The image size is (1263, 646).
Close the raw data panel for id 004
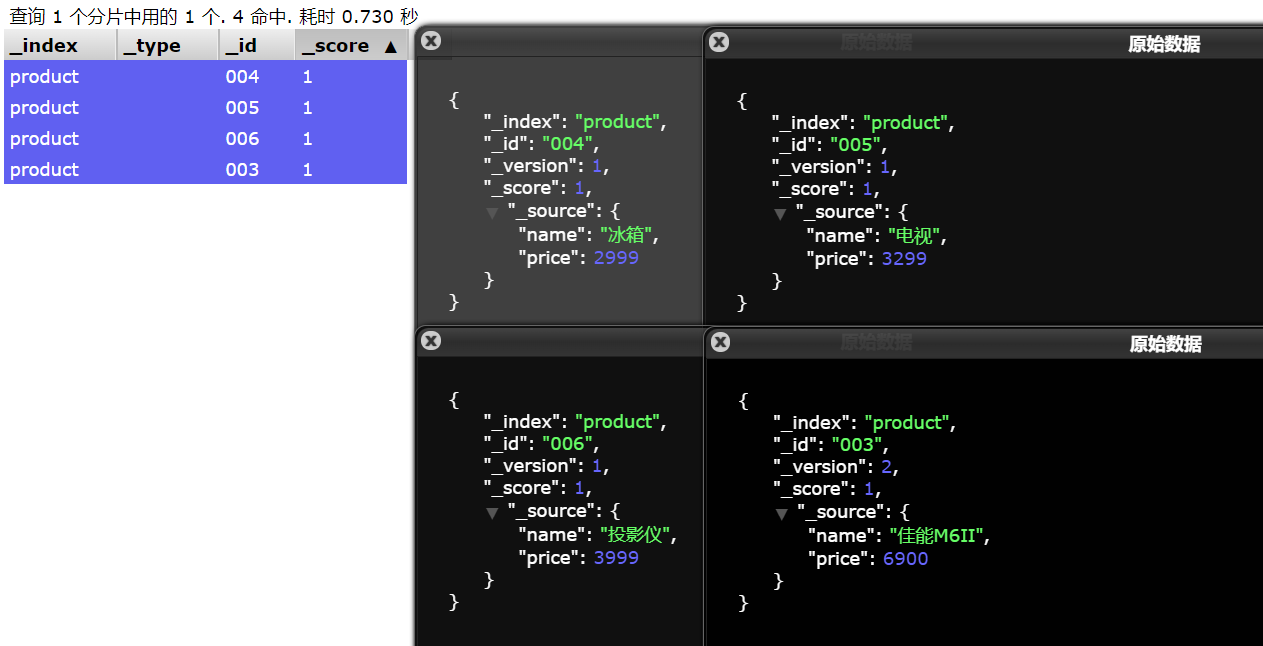pyautogui.click(x=431, y=41)
